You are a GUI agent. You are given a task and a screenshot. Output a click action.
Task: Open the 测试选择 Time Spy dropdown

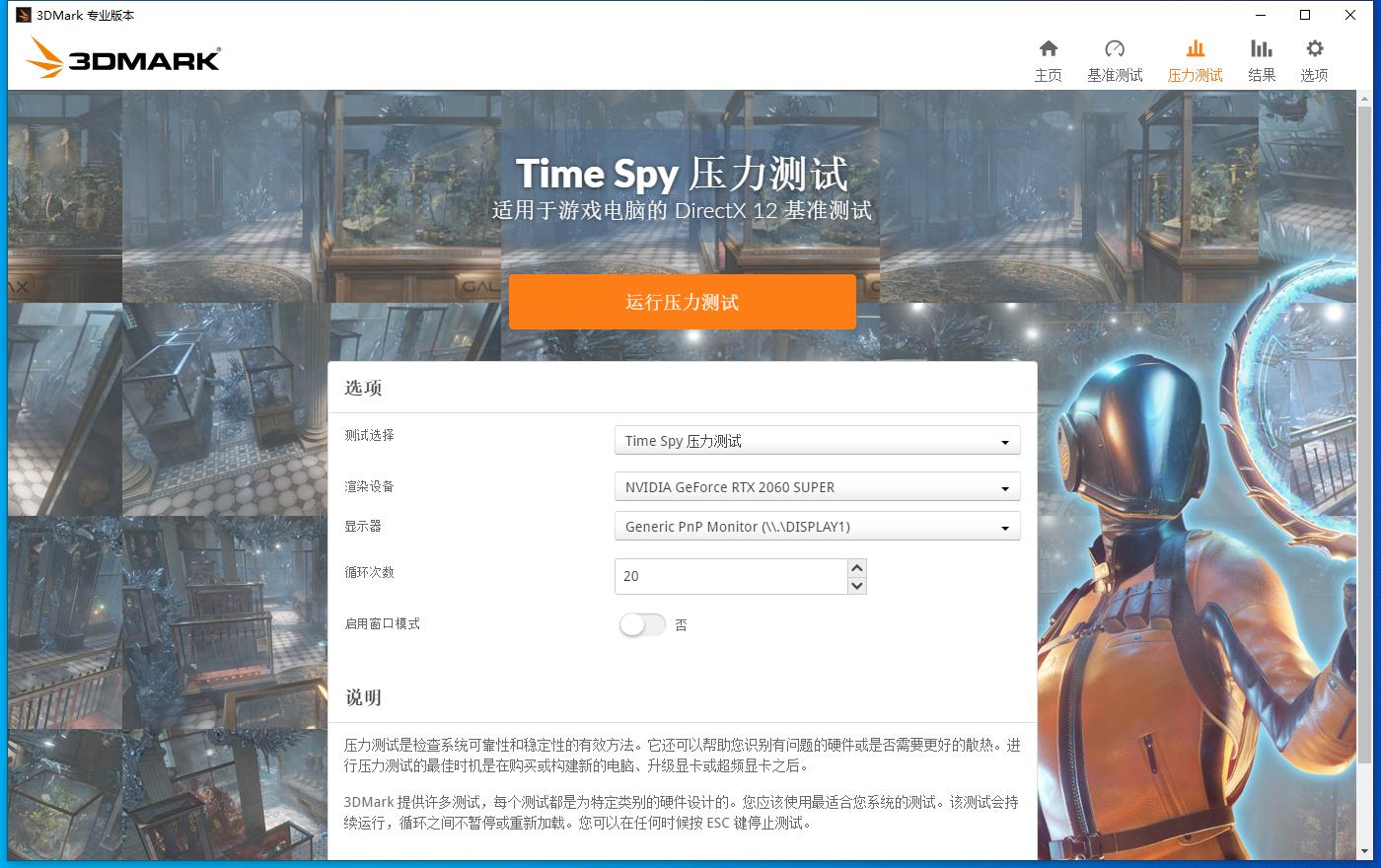click(817, 441)
